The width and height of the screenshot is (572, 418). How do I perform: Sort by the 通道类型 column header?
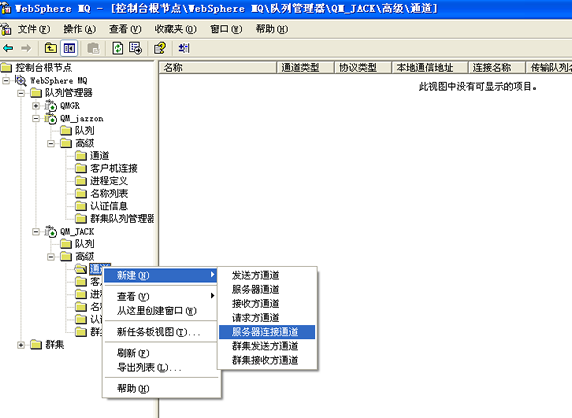click(x=305, y=67)
